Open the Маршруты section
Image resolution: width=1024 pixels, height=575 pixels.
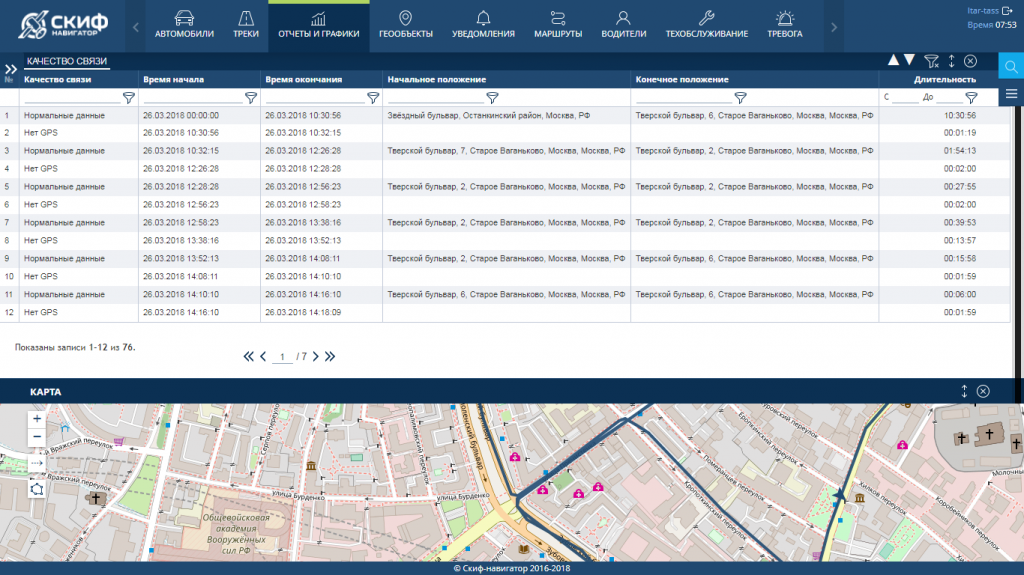tap(558, 26)
